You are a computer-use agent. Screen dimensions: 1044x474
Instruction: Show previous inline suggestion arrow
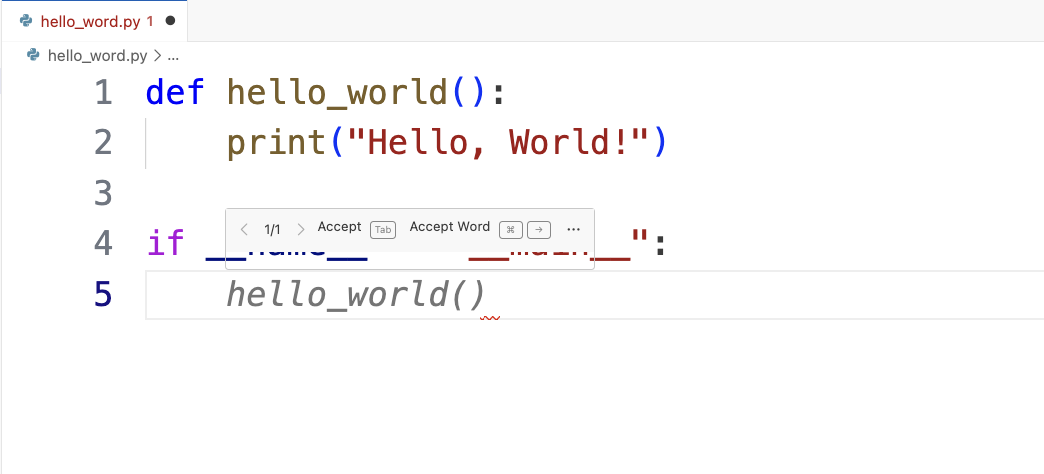pyautogui.click(x=244, y=230)
